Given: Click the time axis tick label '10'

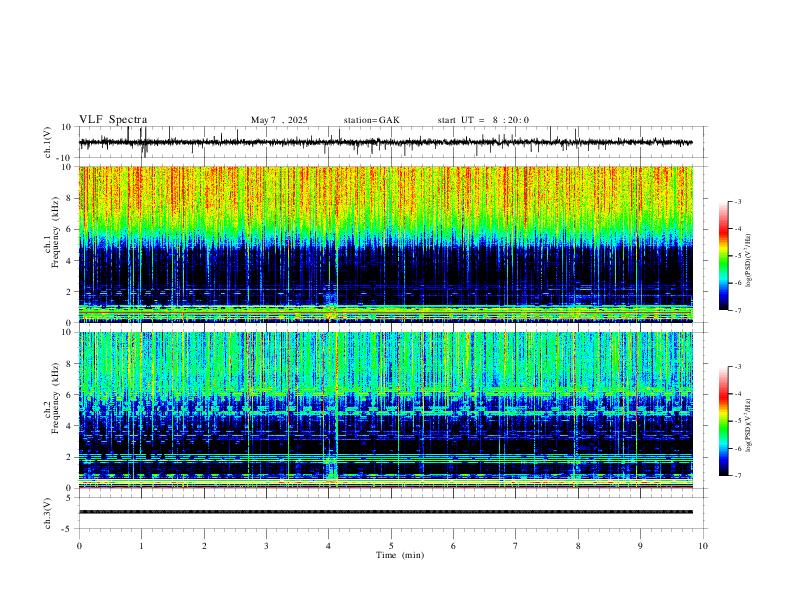Looking at the screenshot, I should pos(703,546).
